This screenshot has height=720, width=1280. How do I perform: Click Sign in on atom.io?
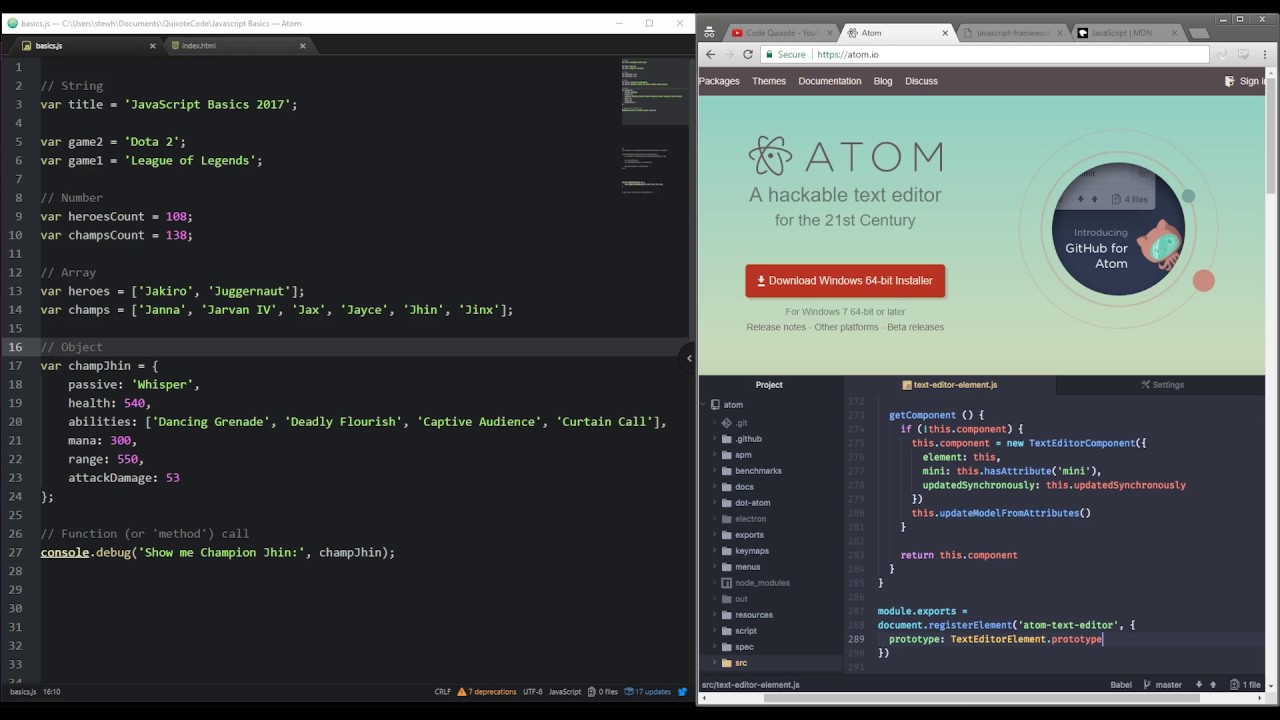(1246, 81)
